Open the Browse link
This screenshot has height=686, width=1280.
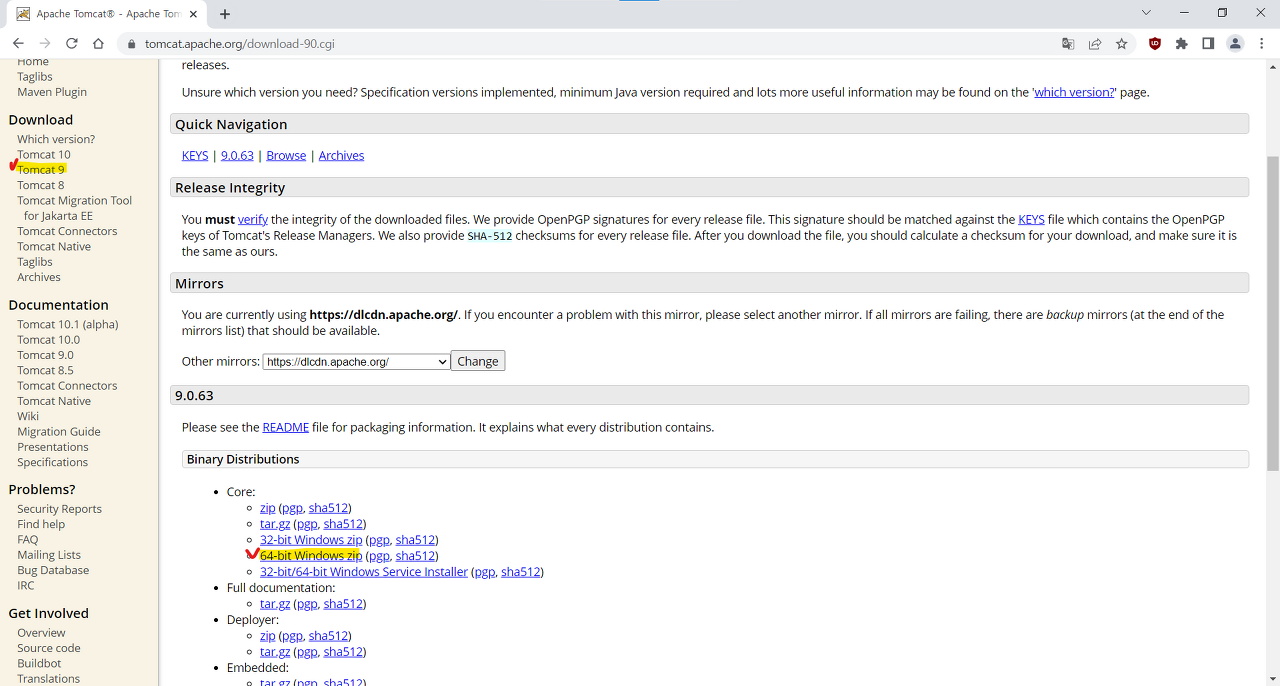point(286,156)
